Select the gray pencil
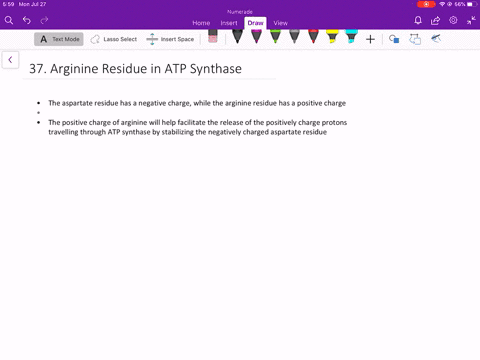This screenshot has width=480, height=360. (294, 37)
